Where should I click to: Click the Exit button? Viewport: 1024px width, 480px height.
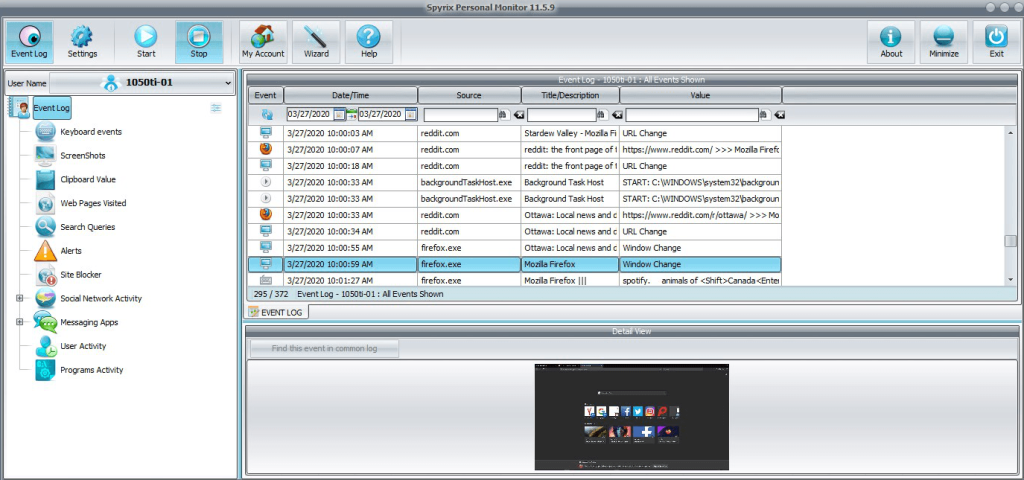pyautogui.click(x=996, y=42)
